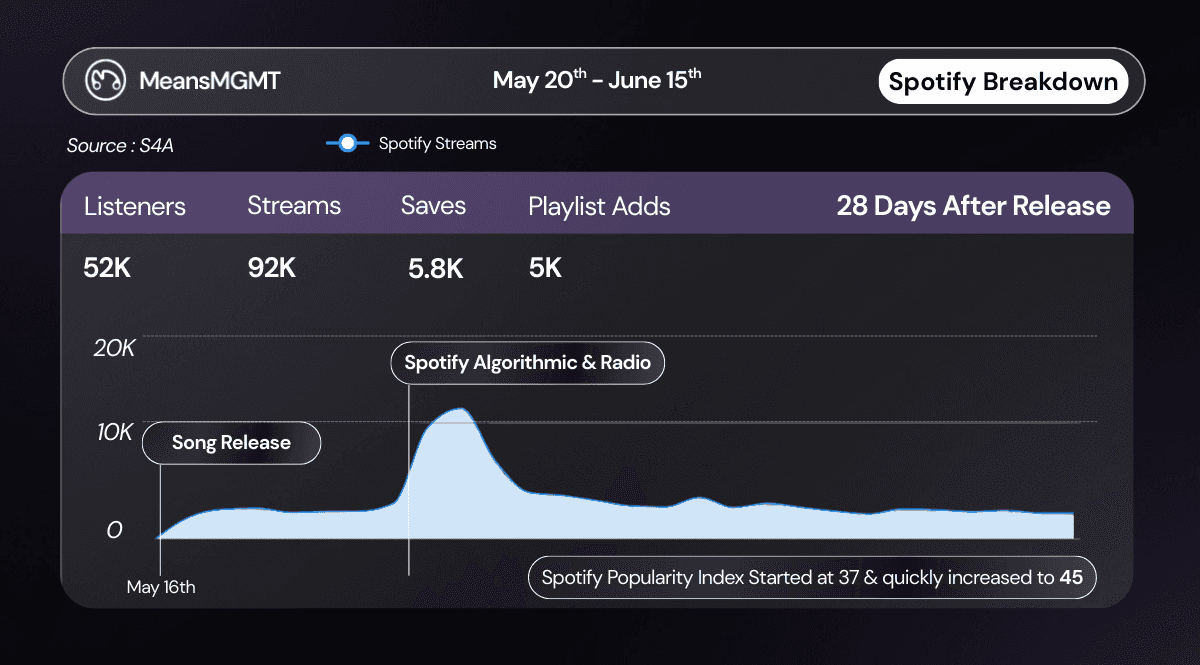Click the 5K playlist adds value

tap(545, 268)
